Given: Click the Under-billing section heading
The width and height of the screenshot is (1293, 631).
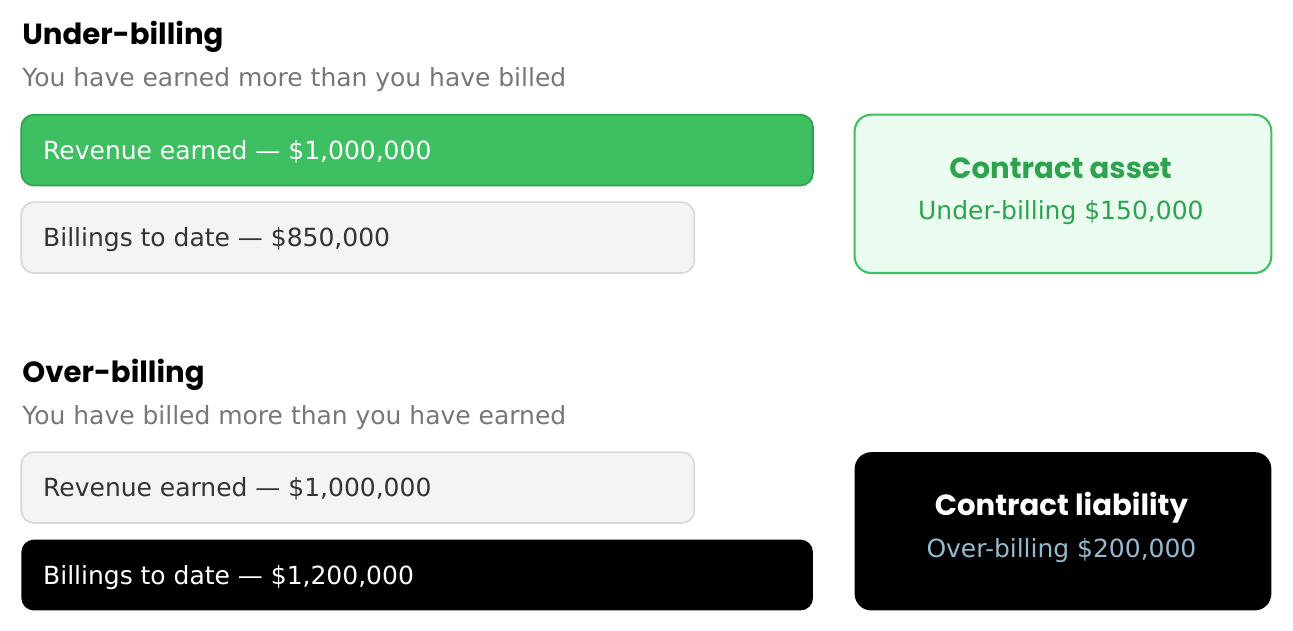Looking at the screenshot, I should click(122, 35).
